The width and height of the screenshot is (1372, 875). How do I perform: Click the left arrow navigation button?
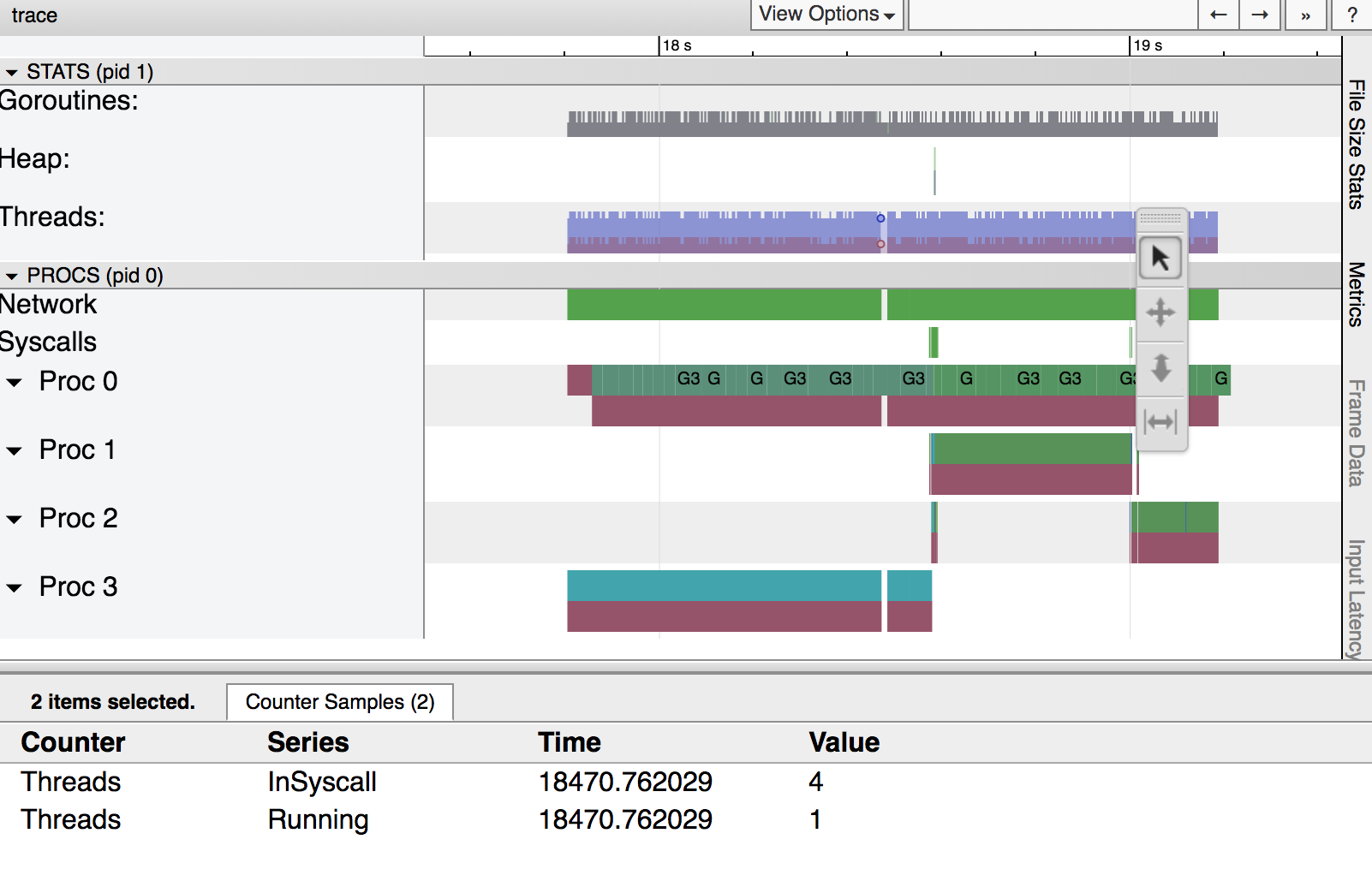(x=1218, y=15)
